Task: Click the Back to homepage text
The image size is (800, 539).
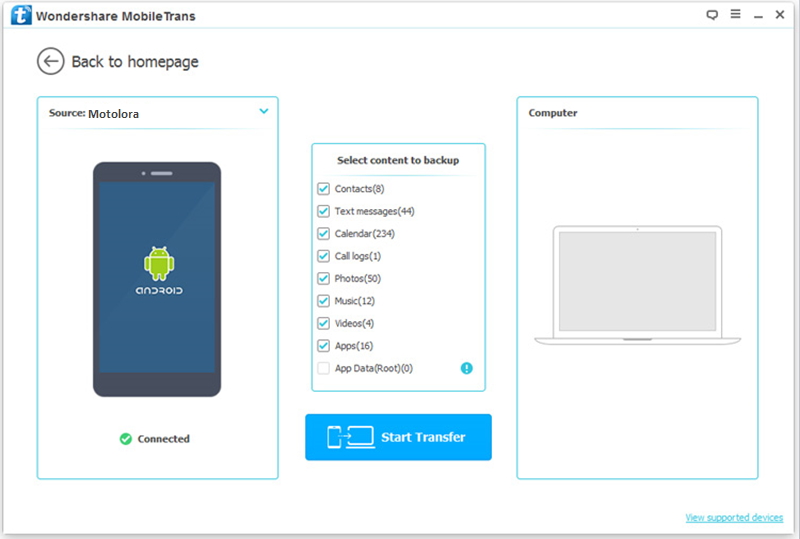Action: [x=135, y=62]
